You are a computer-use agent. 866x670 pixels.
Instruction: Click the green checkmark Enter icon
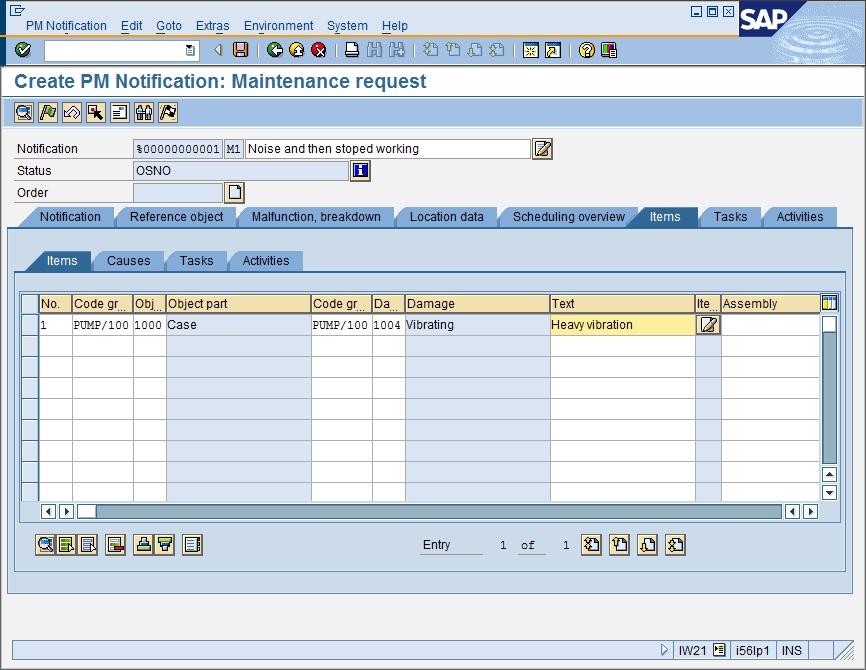tap(23, 50)
